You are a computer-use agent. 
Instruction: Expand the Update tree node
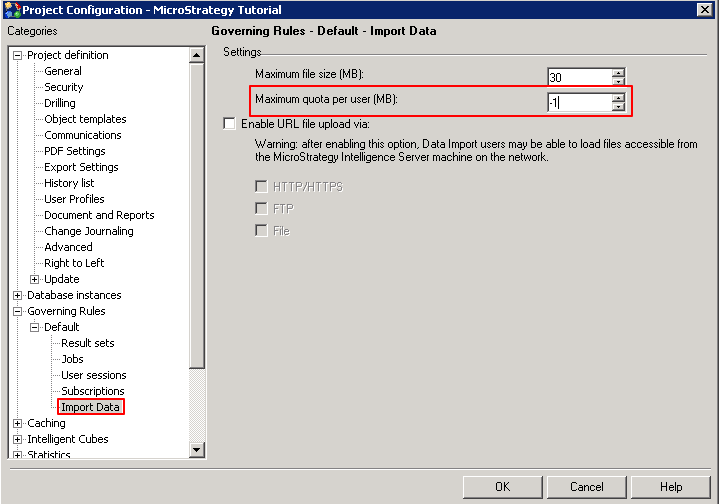click(x=34, y=279)
